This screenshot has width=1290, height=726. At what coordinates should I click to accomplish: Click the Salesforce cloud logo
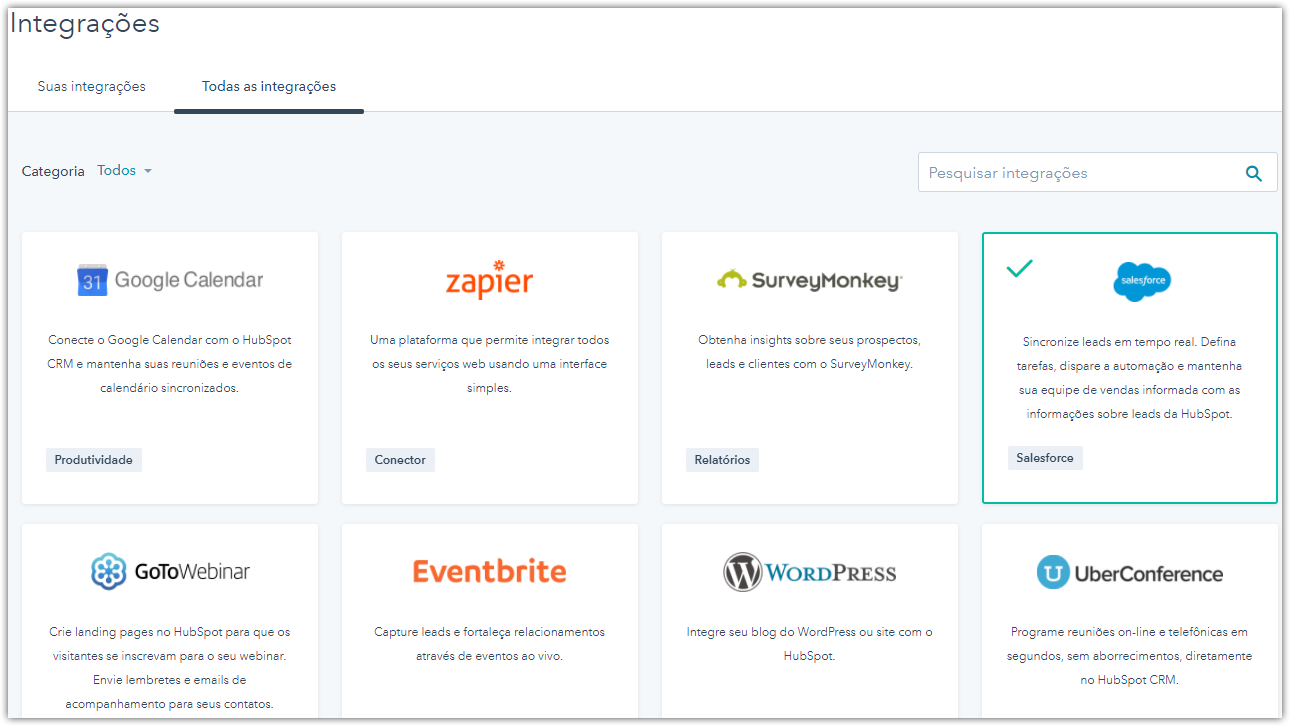[1141, 281]
